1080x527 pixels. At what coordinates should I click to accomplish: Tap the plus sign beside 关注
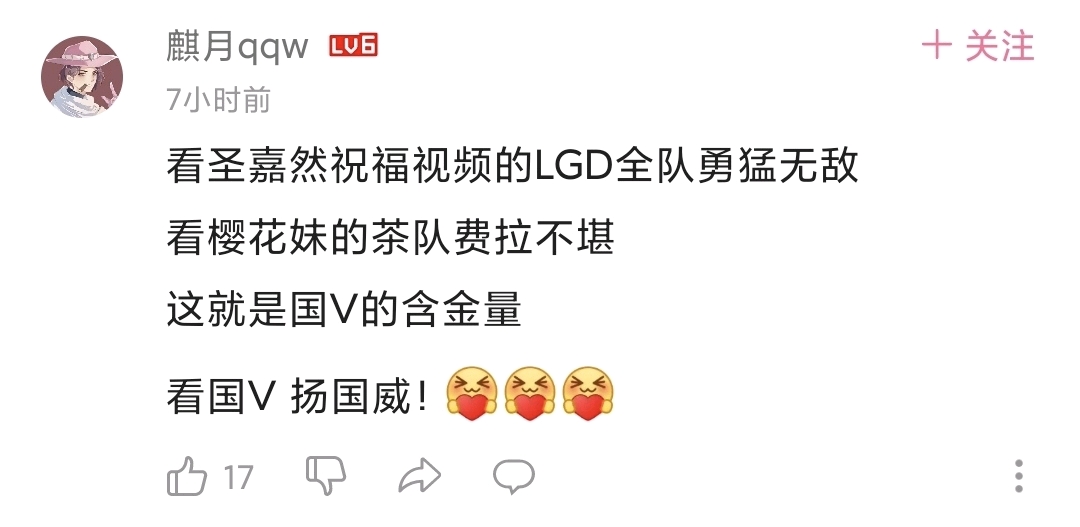click(937, 45)
